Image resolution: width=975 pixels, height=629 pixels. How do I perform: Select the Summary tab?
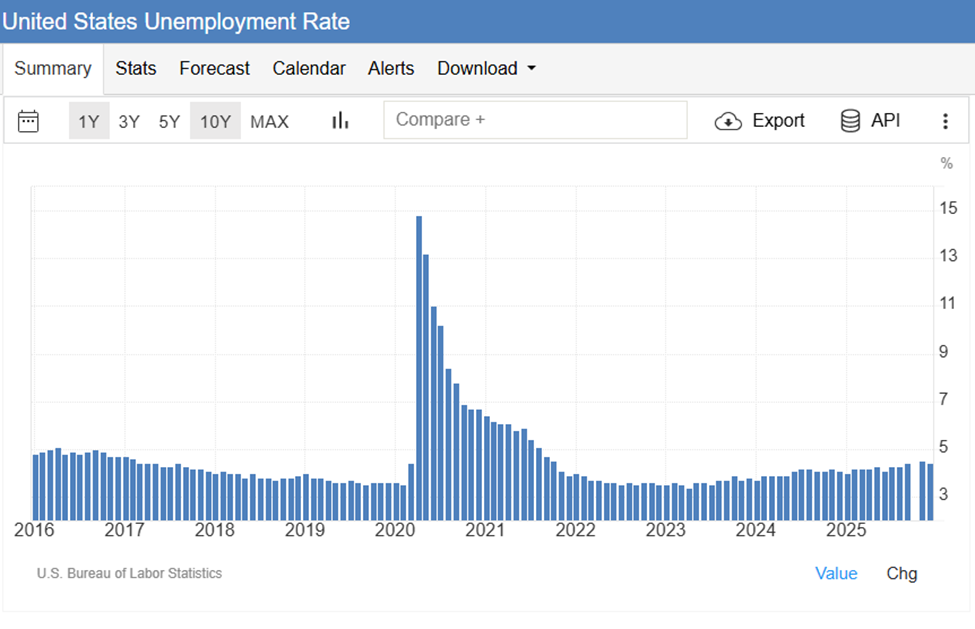(53, 68)
